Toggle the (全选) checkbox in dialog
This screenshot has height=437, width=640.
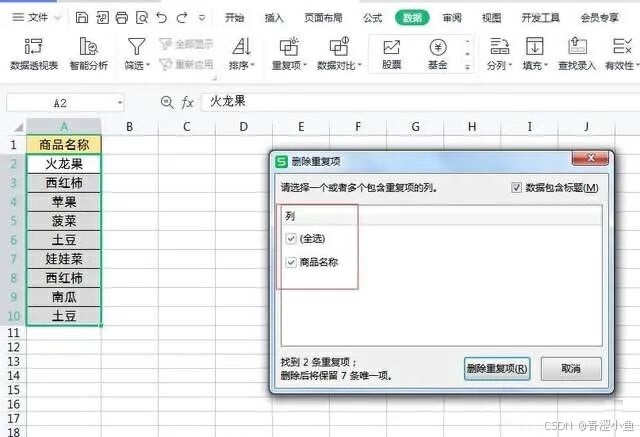pos(291,239)
